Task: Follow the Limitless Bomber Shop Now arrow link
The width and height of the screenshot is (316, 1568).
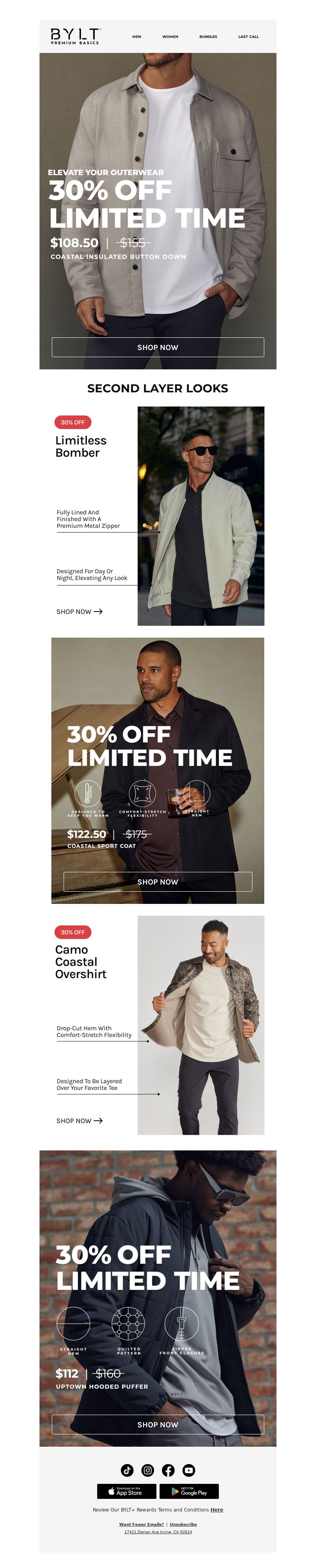Action: pos(79,612)
